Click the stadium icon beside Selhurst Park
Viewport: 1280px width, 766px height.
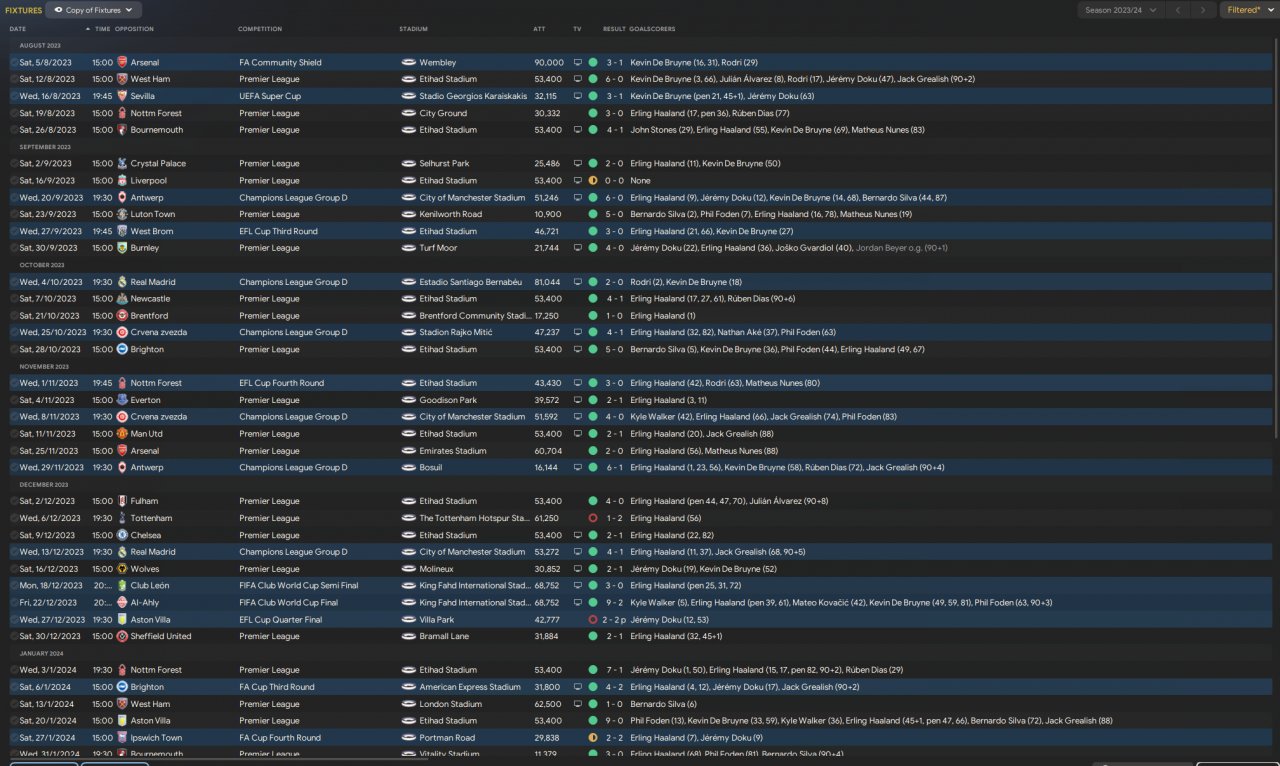point(408,163)
